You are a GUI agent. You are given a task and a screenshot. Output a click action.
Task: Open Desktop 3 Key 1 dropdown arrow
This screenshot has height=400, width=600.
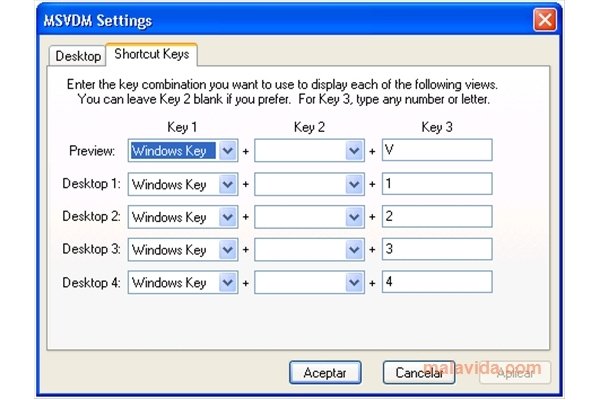(x=228, y=250)
